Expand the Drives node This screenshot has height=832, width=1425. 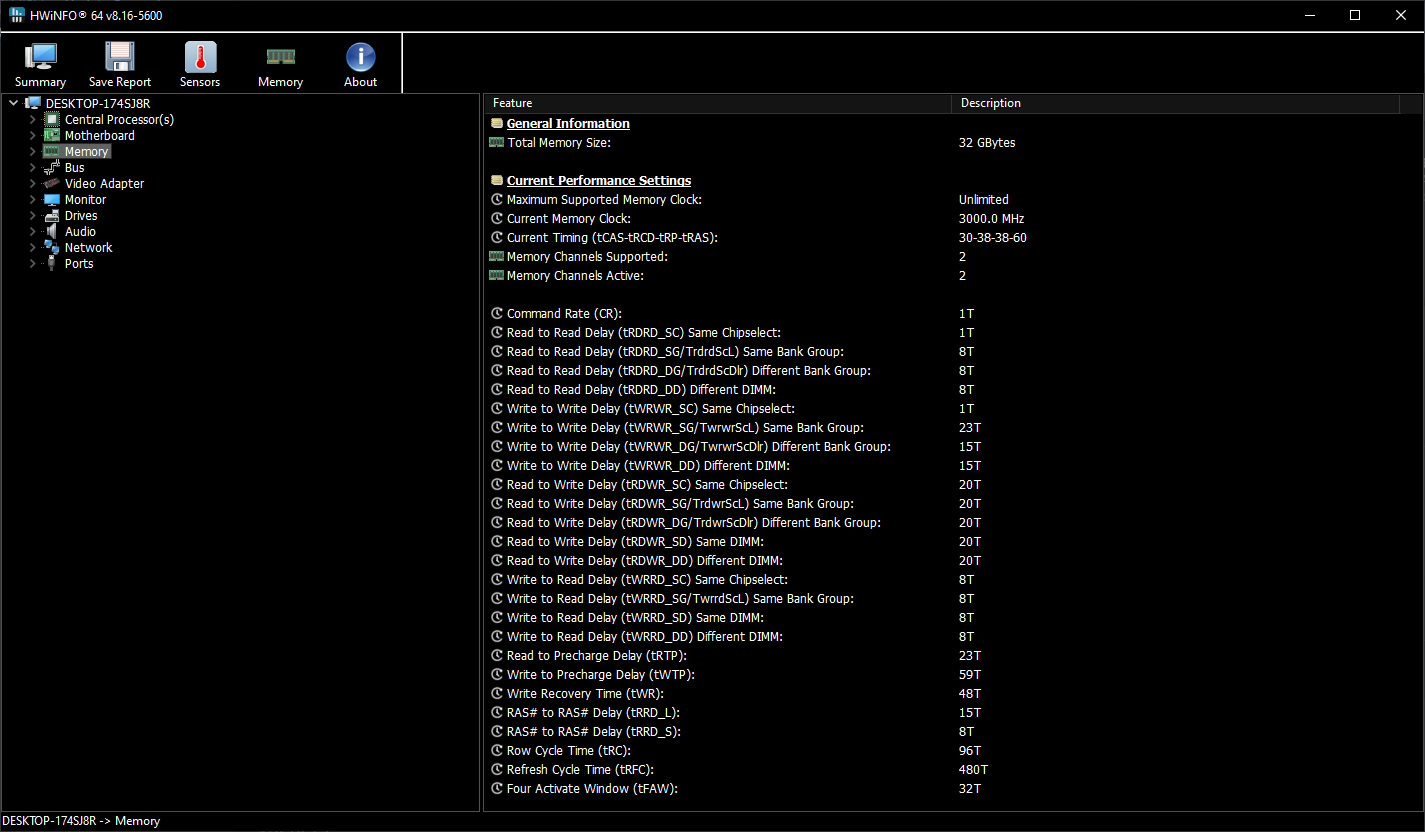(32, 216)
